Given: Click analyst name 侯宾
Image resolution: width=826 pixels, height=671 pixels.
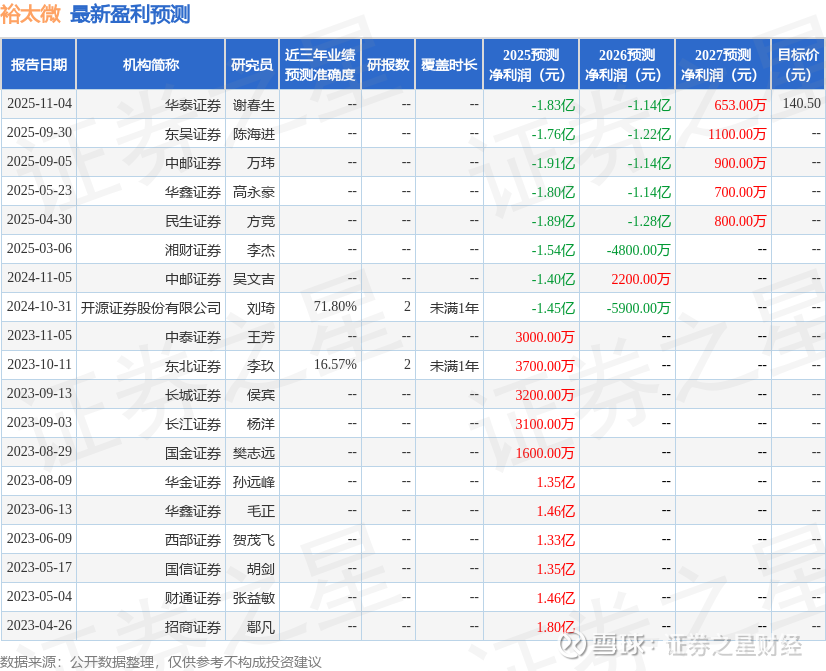Looking at the screenshot, I should [x=261, y=395].
